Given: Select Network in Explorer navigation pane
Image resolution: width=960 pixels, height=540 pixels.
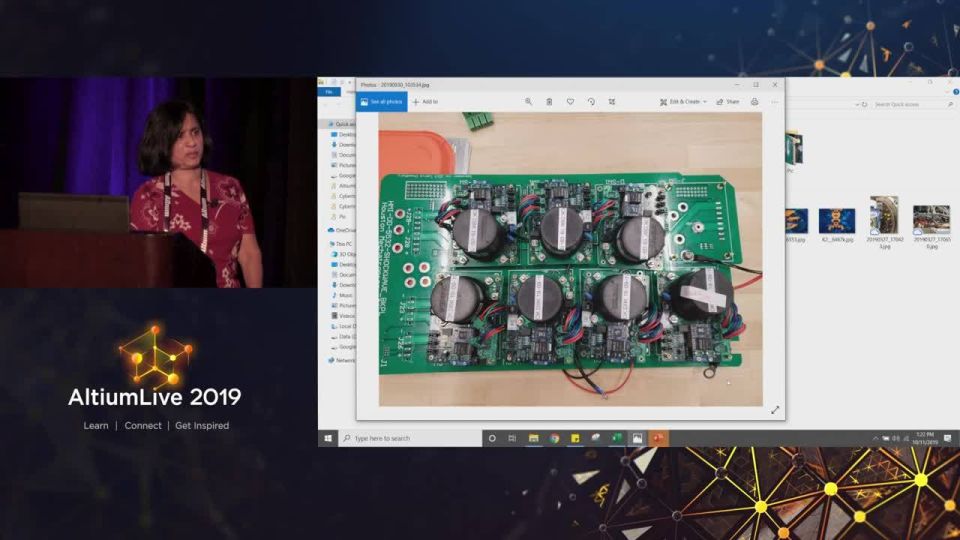Looking at the screenshot, I should [x=342, y=361].
